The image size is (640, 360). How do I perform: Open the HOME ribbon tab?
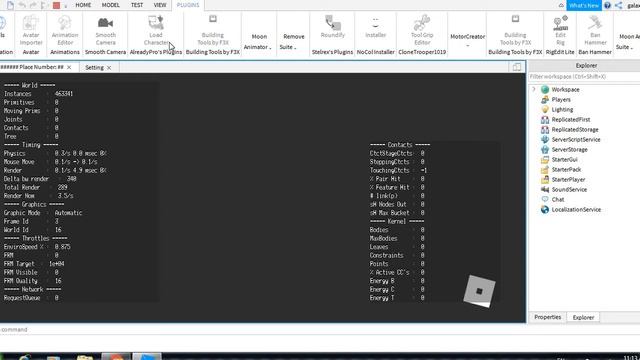click(83, 5)
